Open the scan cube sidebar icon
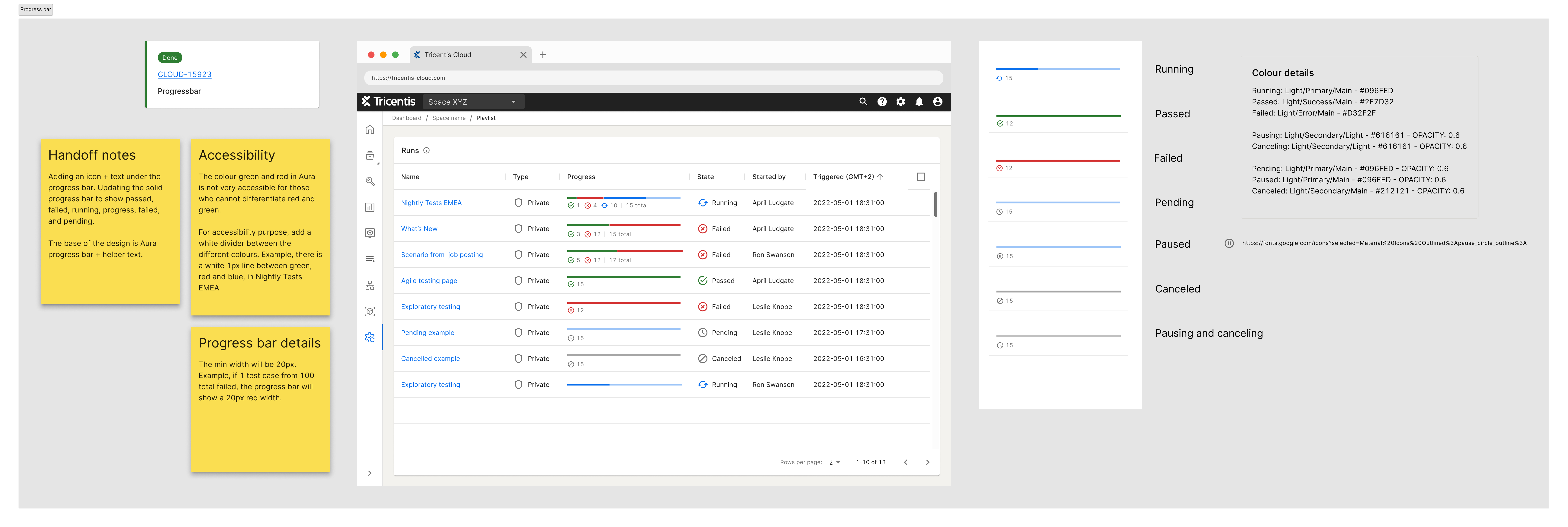The width and height of the screenshot is (1568, 527). click(369, 312)
